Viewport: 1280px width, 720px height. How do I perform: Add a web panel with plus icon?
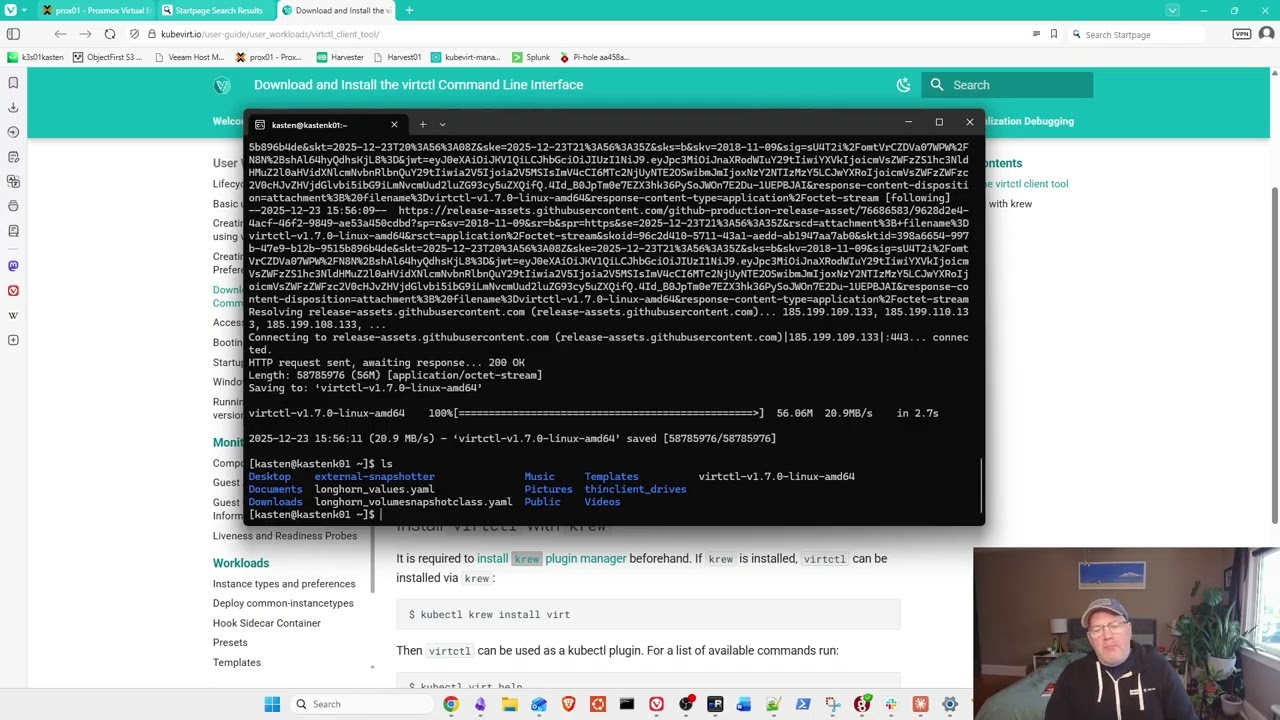point(13,340)
